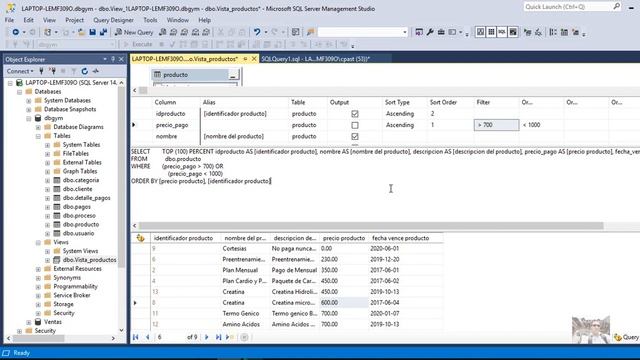Click the Verify SQL Syntax icon

pos(538,32)
